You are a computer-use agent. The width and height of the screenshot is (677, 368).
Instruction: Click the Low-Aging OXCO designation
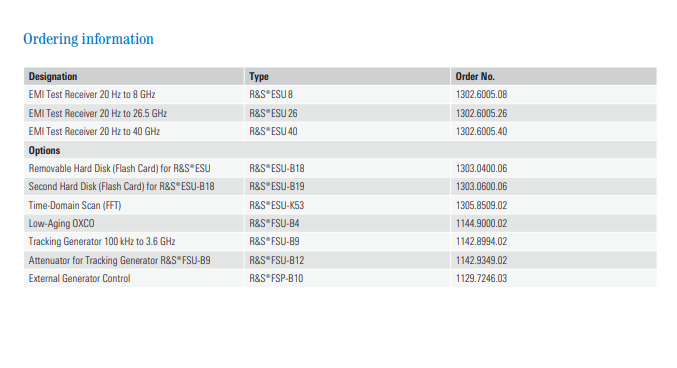(x=61, y=224)
